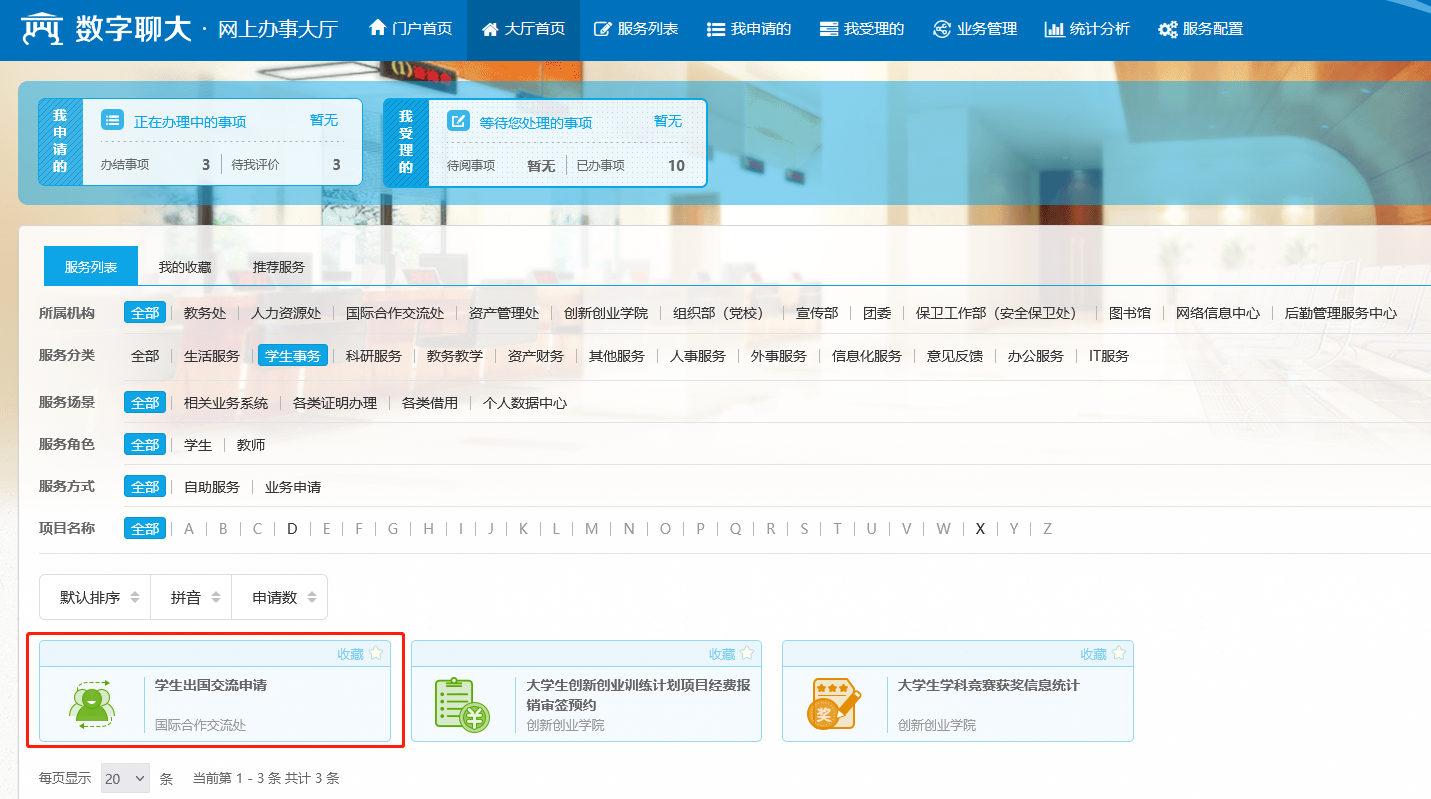Filter project names by letter X
This screenshot has height=799, width=1431.
980,529
